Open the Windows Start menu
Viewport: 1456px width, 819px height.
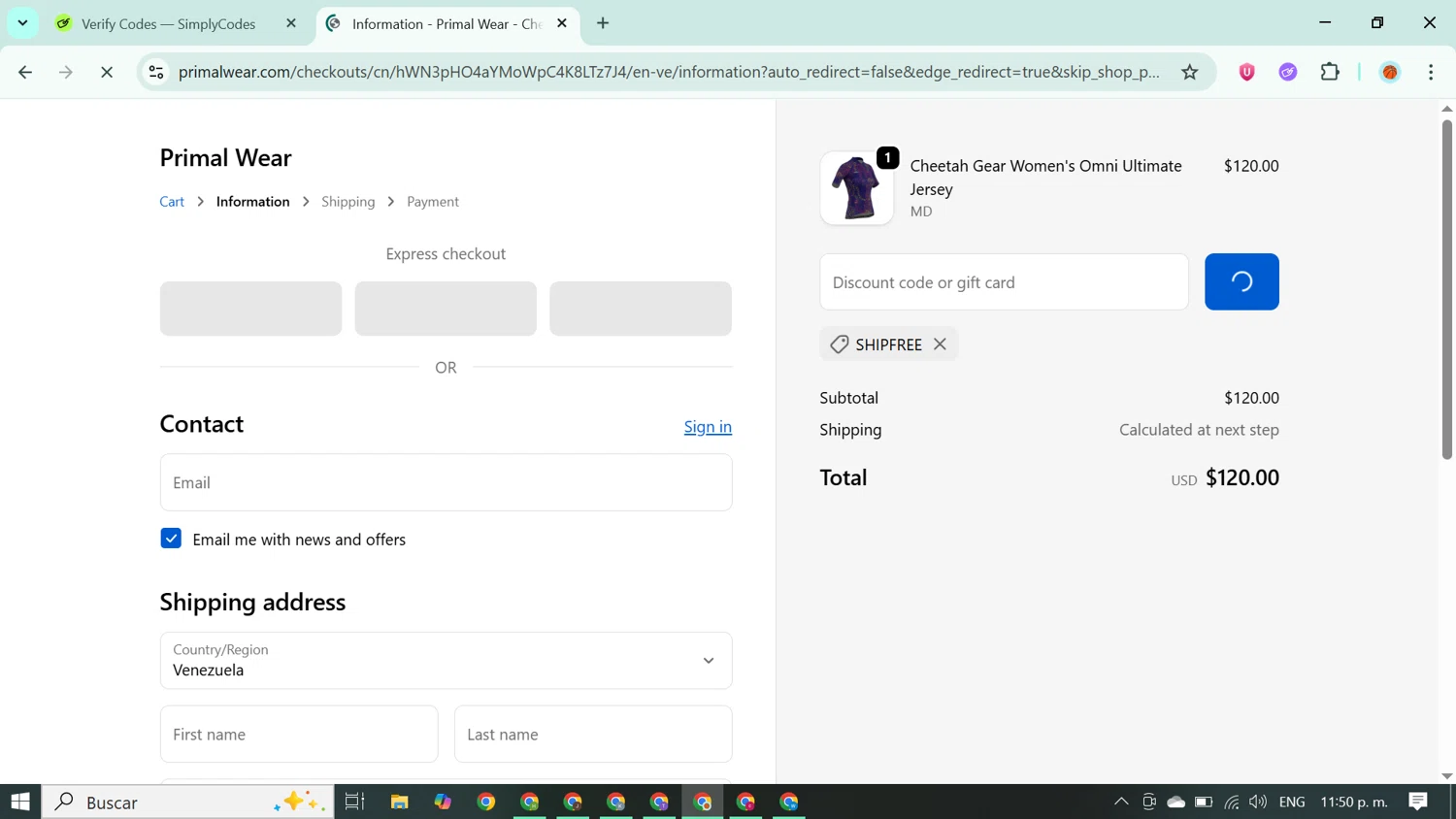[x=20, y=802]
